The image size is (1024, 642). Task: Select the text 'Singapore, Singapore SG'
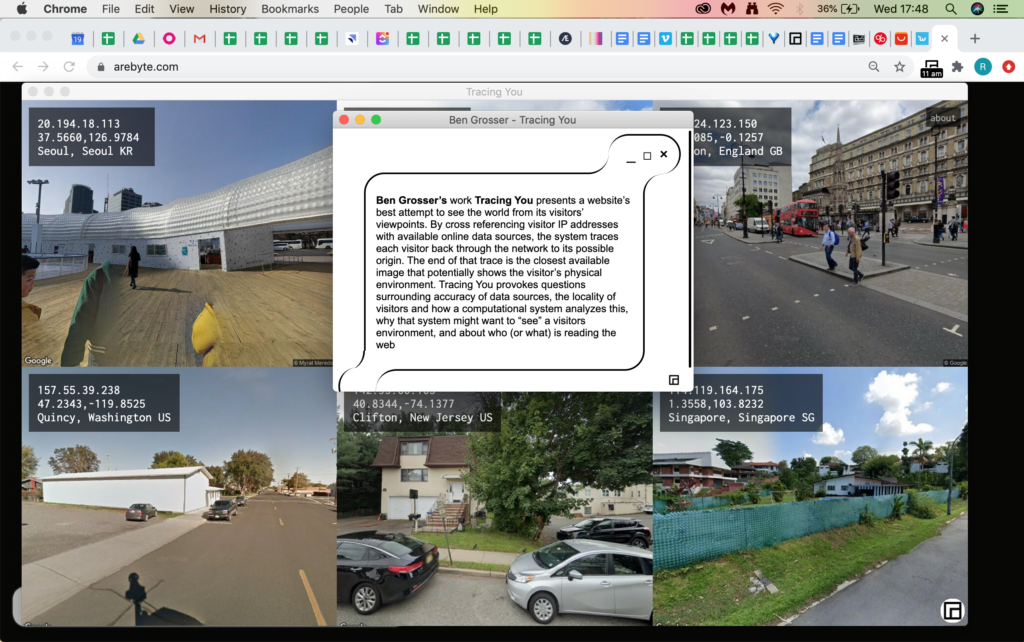(741, 417)
